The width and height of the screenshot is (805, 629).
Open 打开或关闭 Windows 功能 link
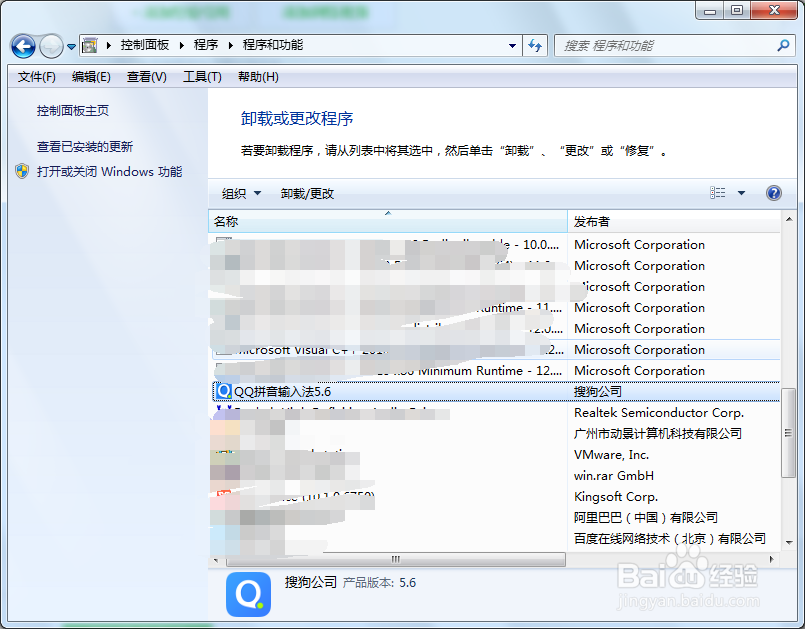pyautogui.click(x=109, y=171)
